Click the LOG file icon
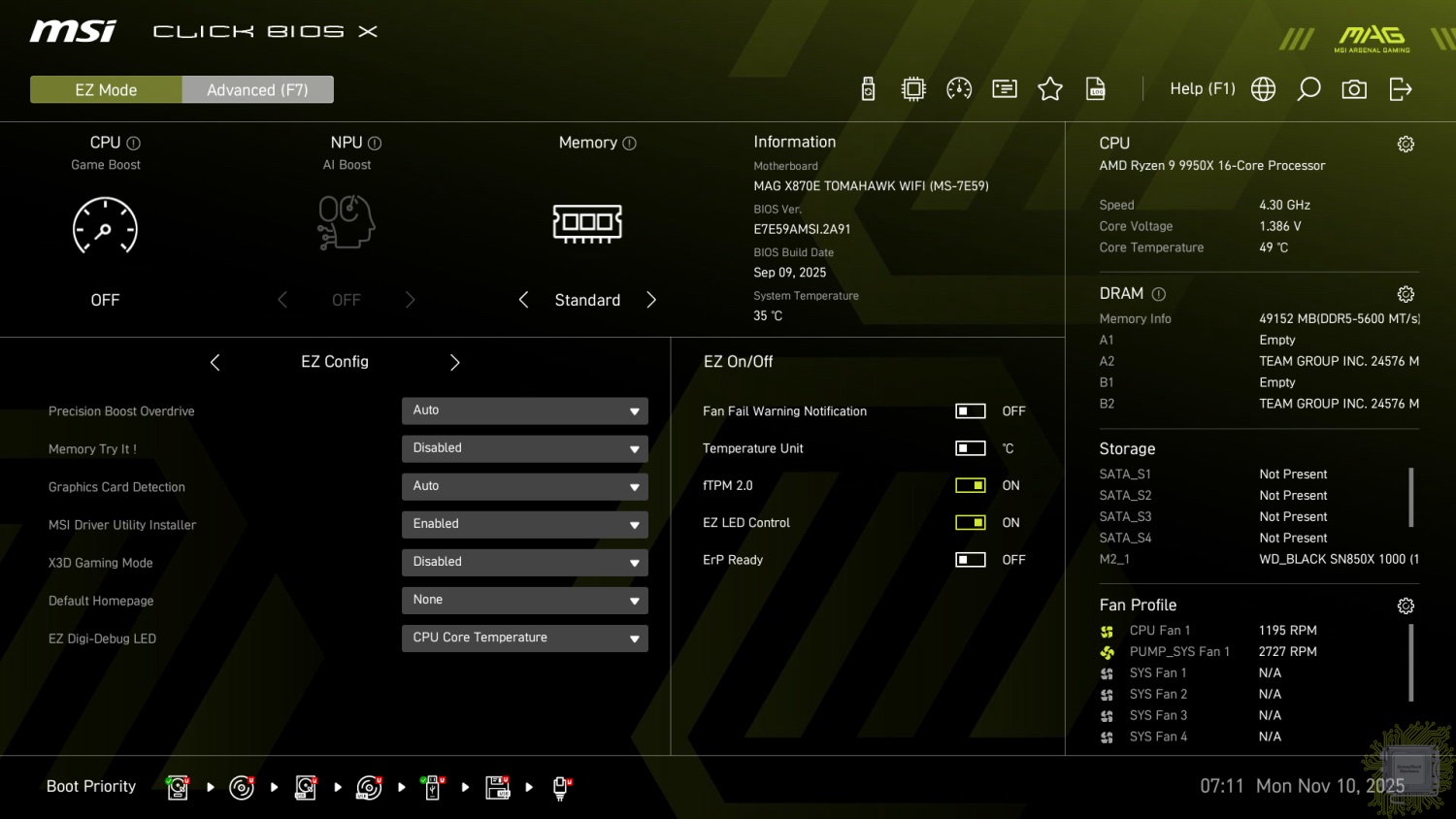1456x819 pixels. [1096, 89]
